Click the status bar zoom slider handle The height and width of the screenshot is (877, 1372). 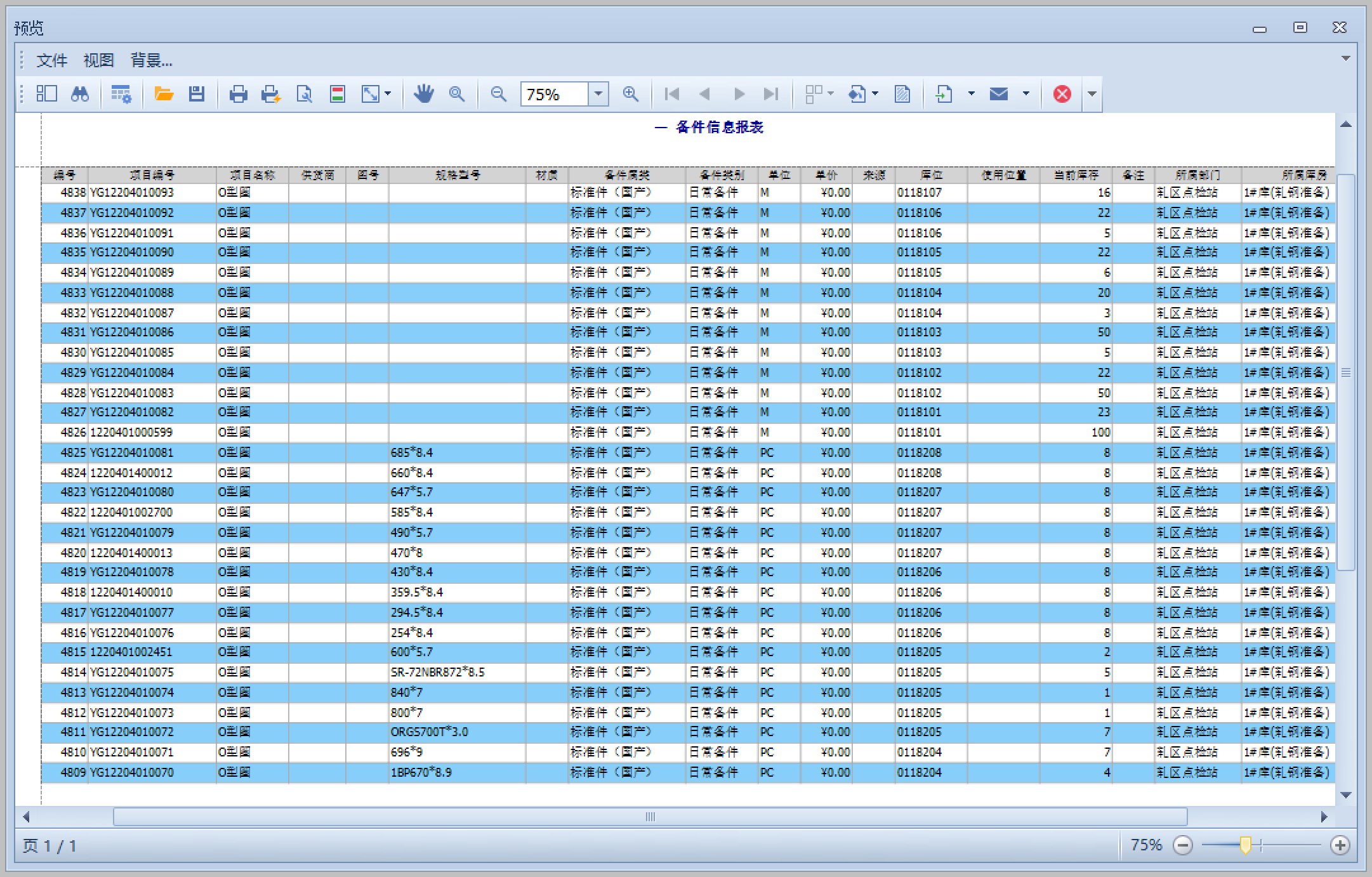tap(1245, 845)
